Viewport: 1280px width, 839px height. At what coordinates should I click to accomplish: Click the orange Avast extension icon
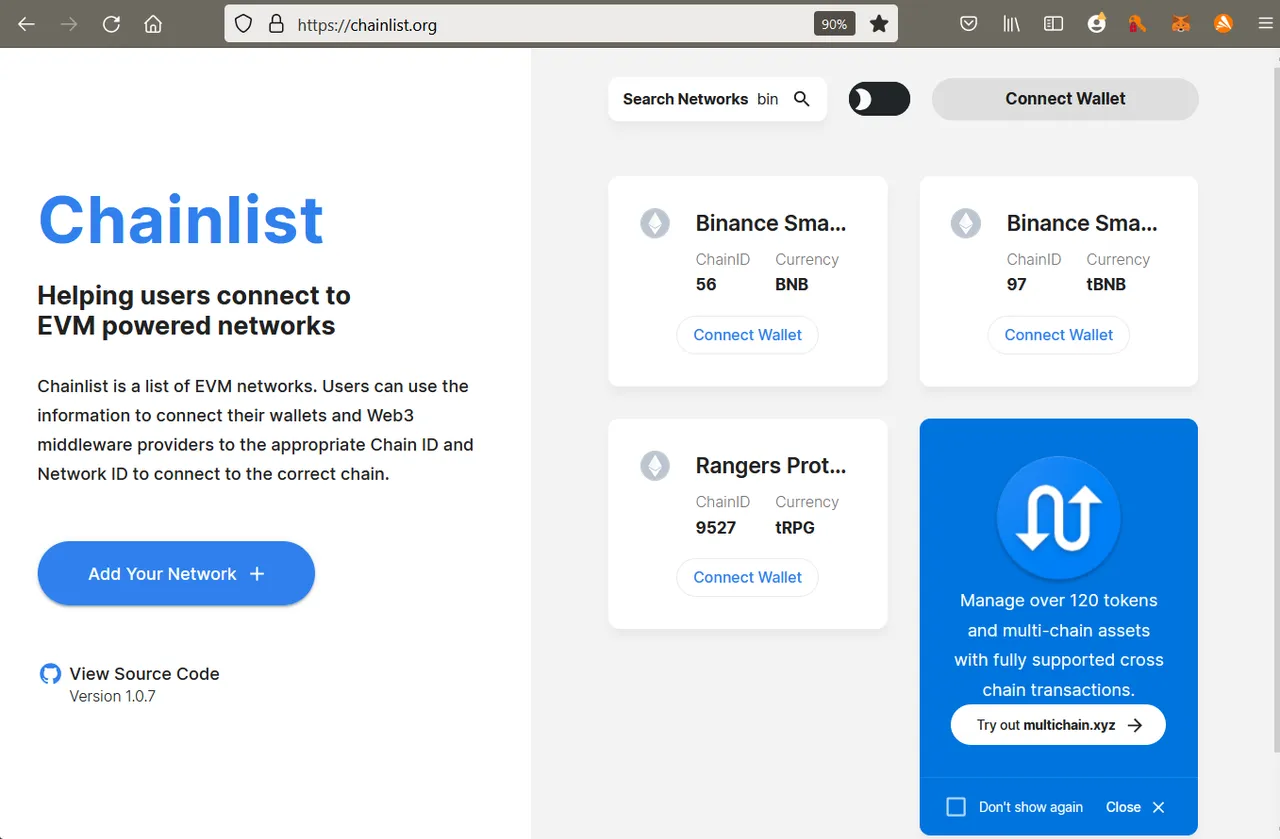[1223, 24]
